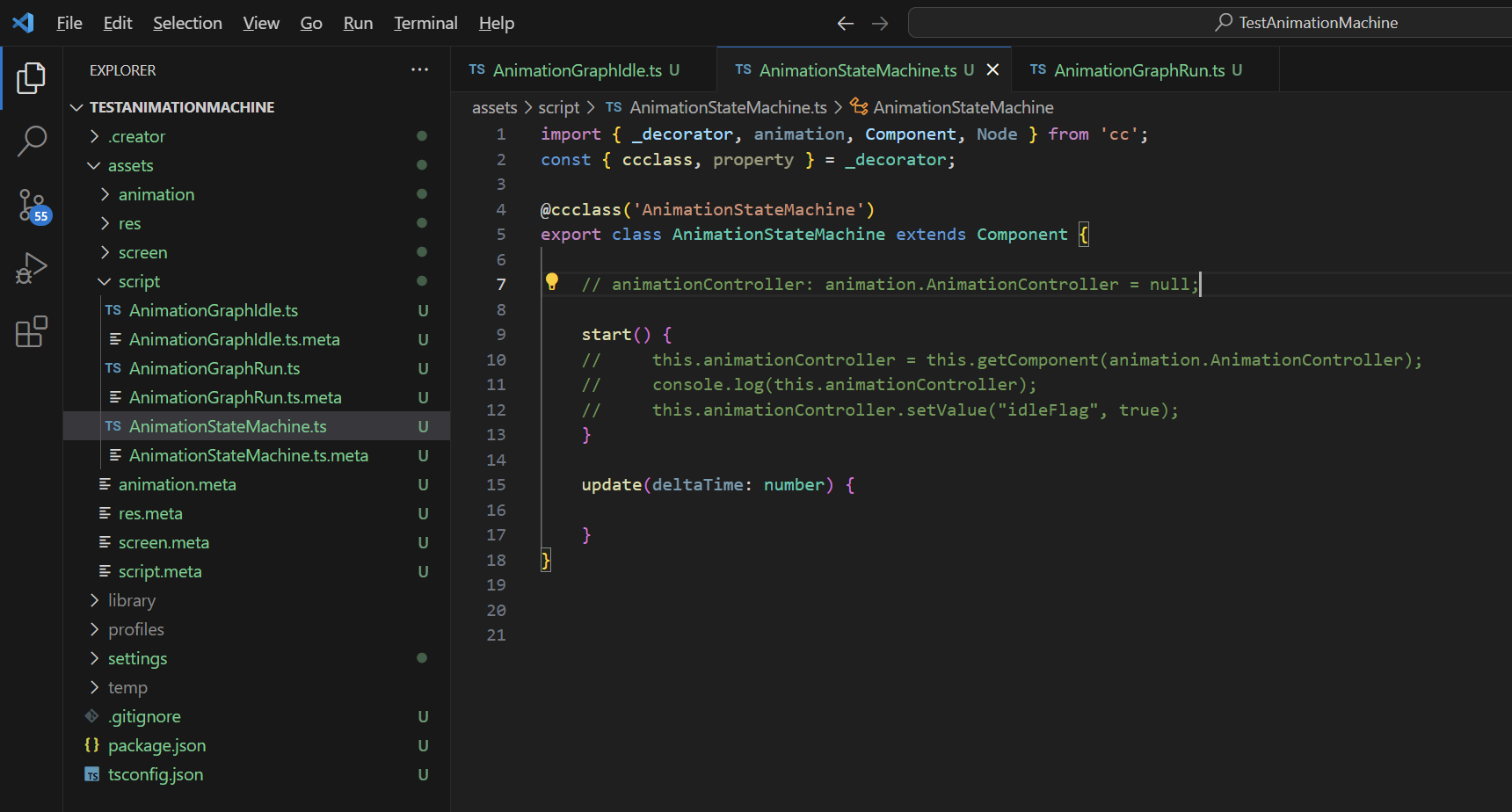Click the tsconfig.json file icon
Image resolution: width=1512 pixels, height=812 pixels.
91,774
